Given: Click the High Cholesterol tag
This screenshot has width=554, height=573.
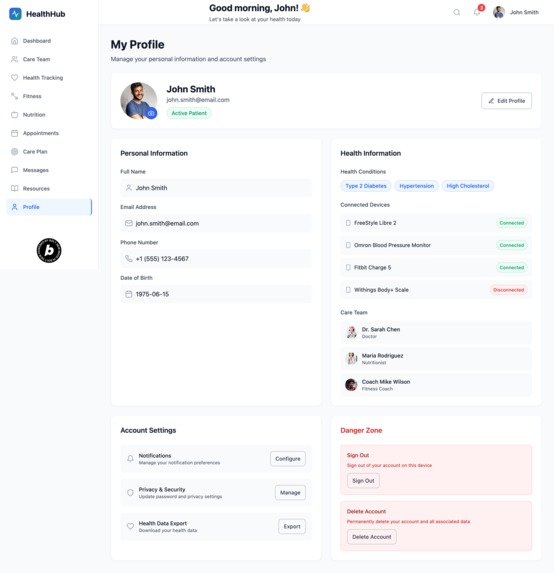Looking at the screenshot, I should [468, 186].
